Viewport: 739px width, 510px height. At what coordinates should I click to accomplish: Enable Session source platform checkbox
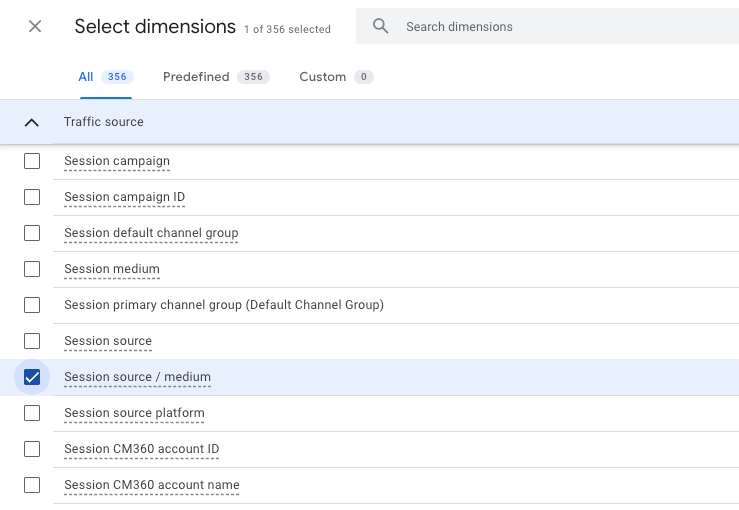point(32,413)
